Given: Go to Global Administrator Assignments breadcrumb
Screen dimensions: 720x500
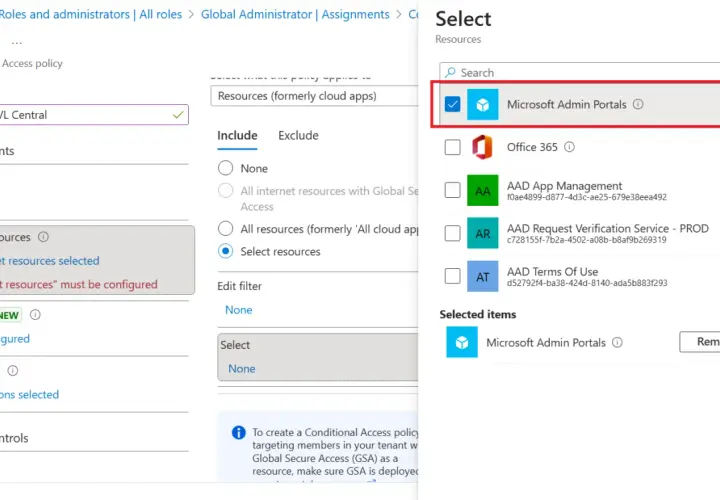Looking at the screenshot, I should (x=295, y=14).
